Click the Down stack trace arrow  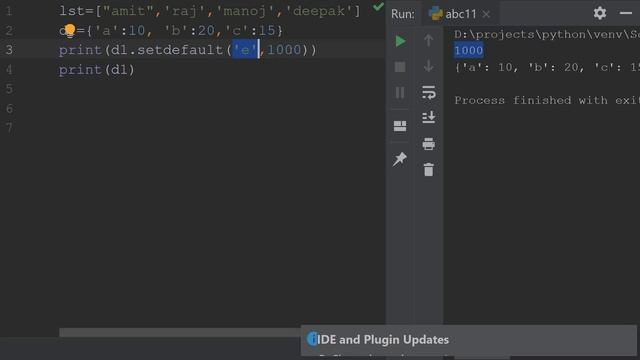(x=429, y=66)
